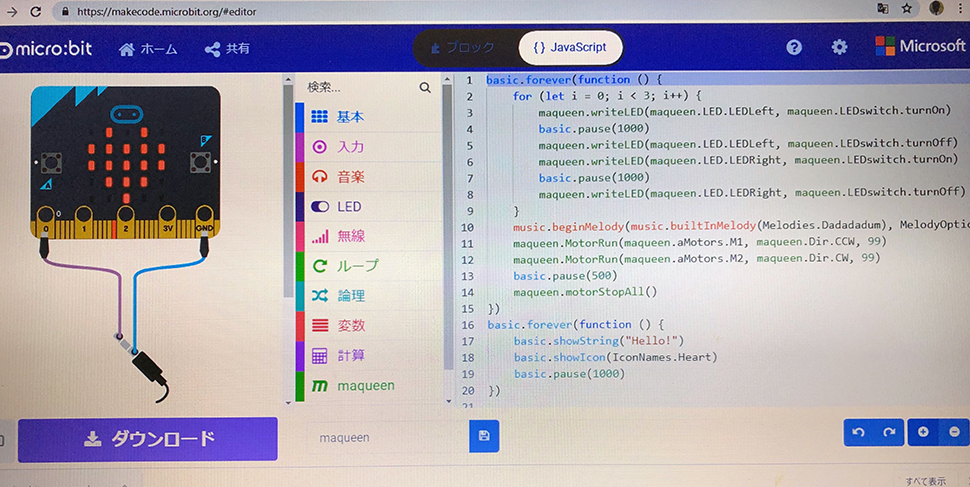Click the Download (ダウンロード) button
Viewport: 970px width, 487px height.
point(148,439)
